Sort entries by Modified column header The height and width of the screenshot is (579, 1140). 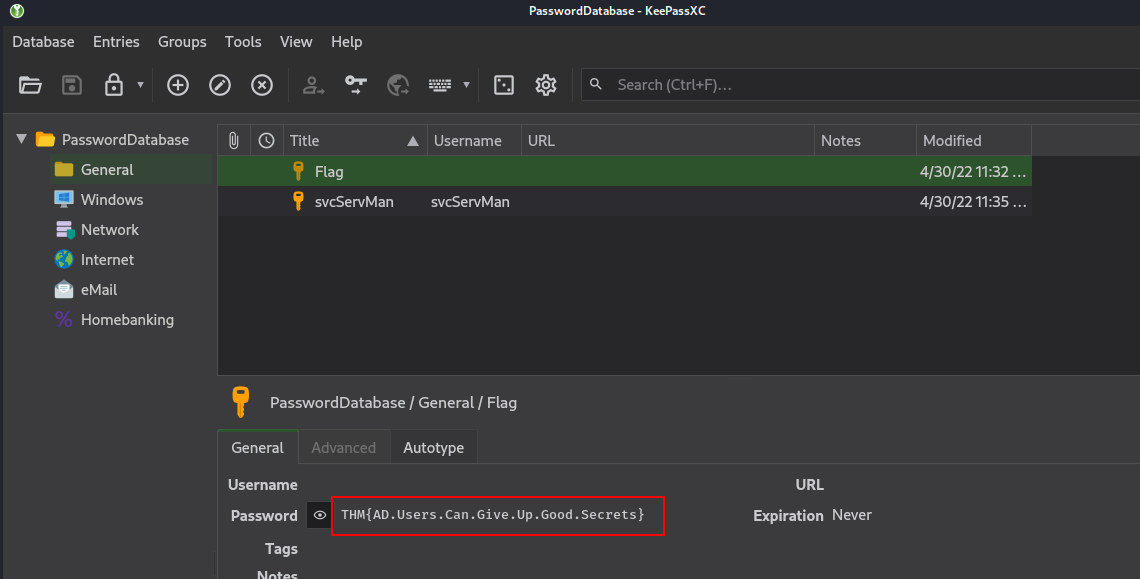(x=974, y=140)
